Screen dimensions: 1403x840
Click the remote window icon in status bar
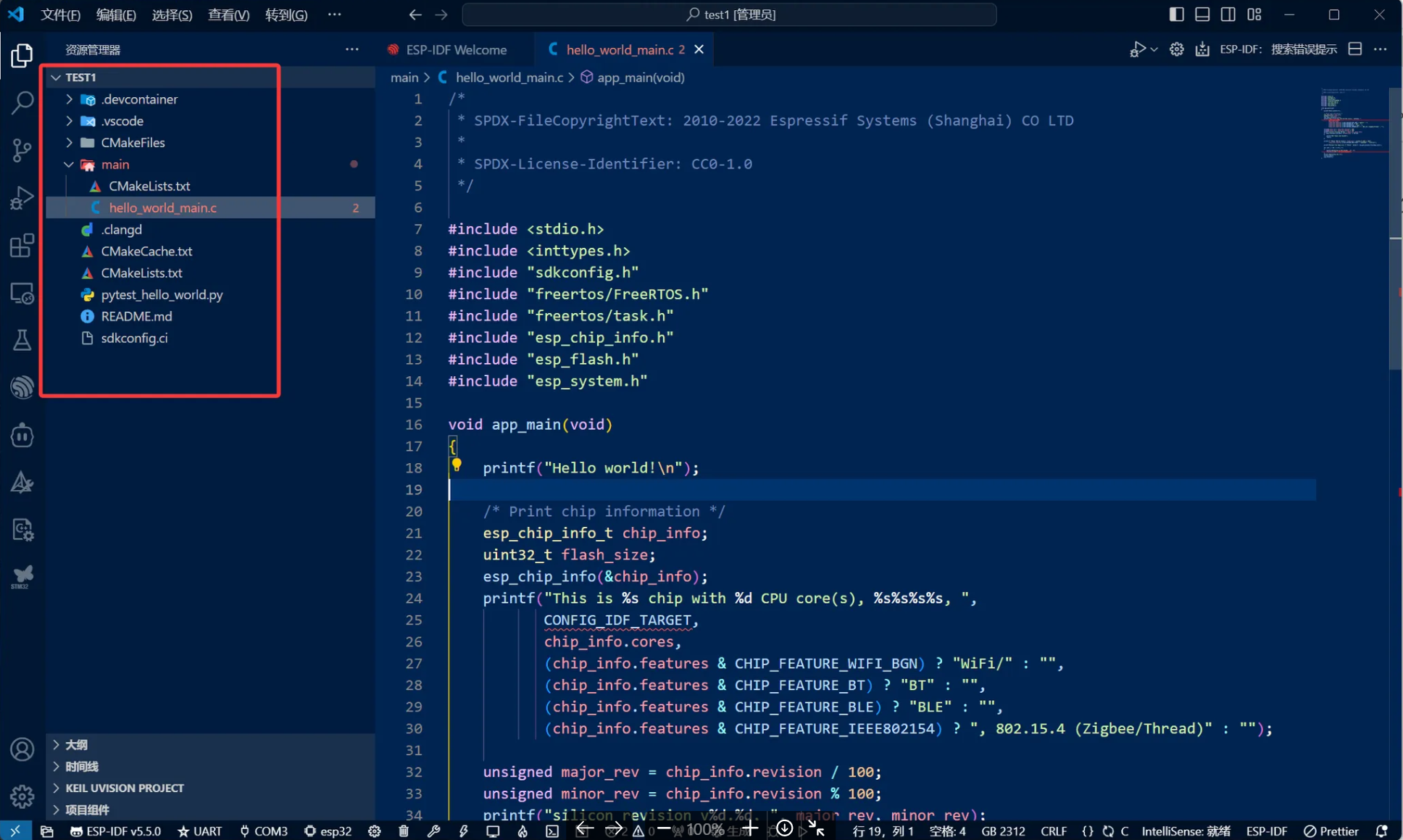[15, 831]
